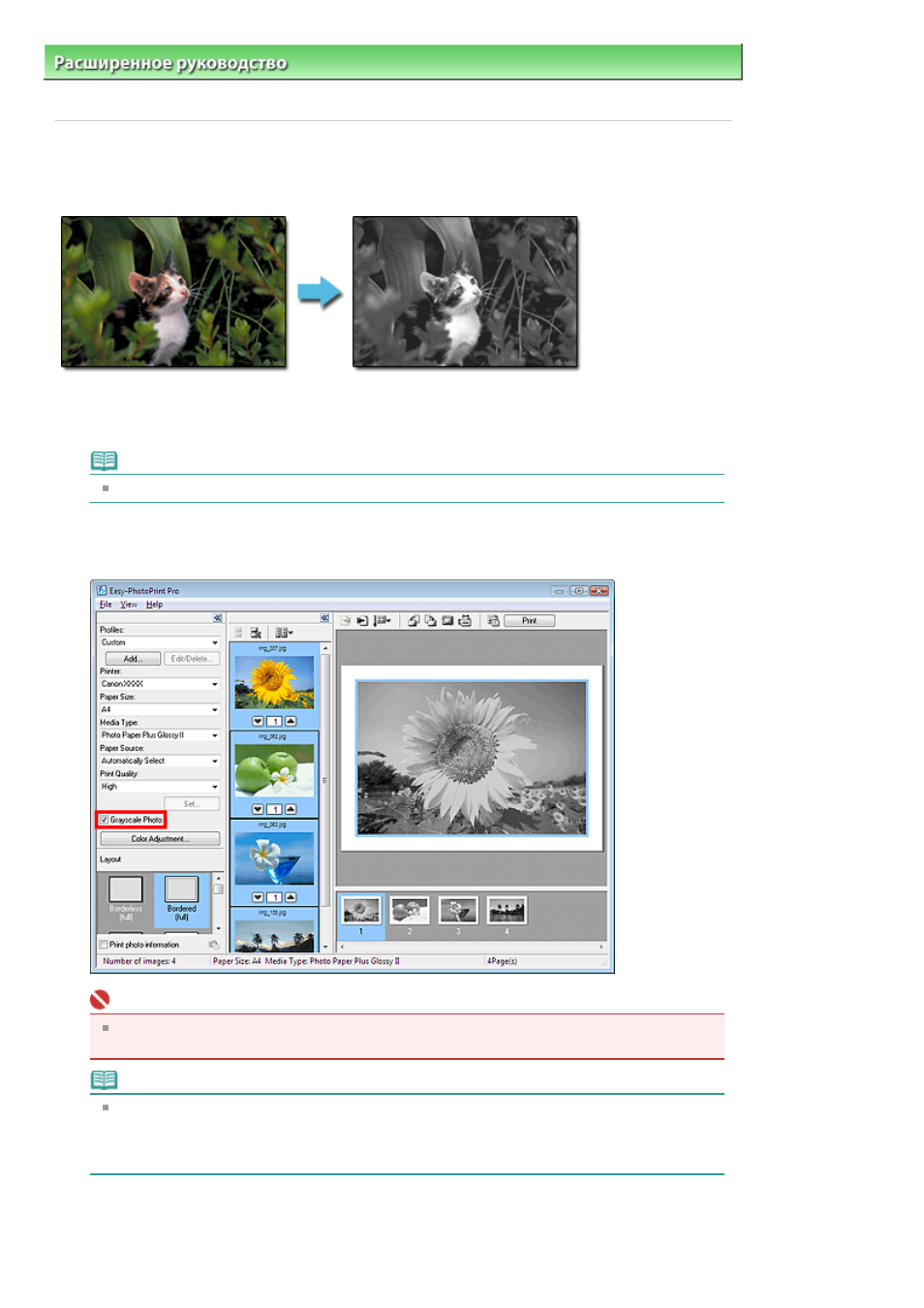Click the grayscale cat sample photo
The width and height of the screenshot is (924, 1308).
465,292
